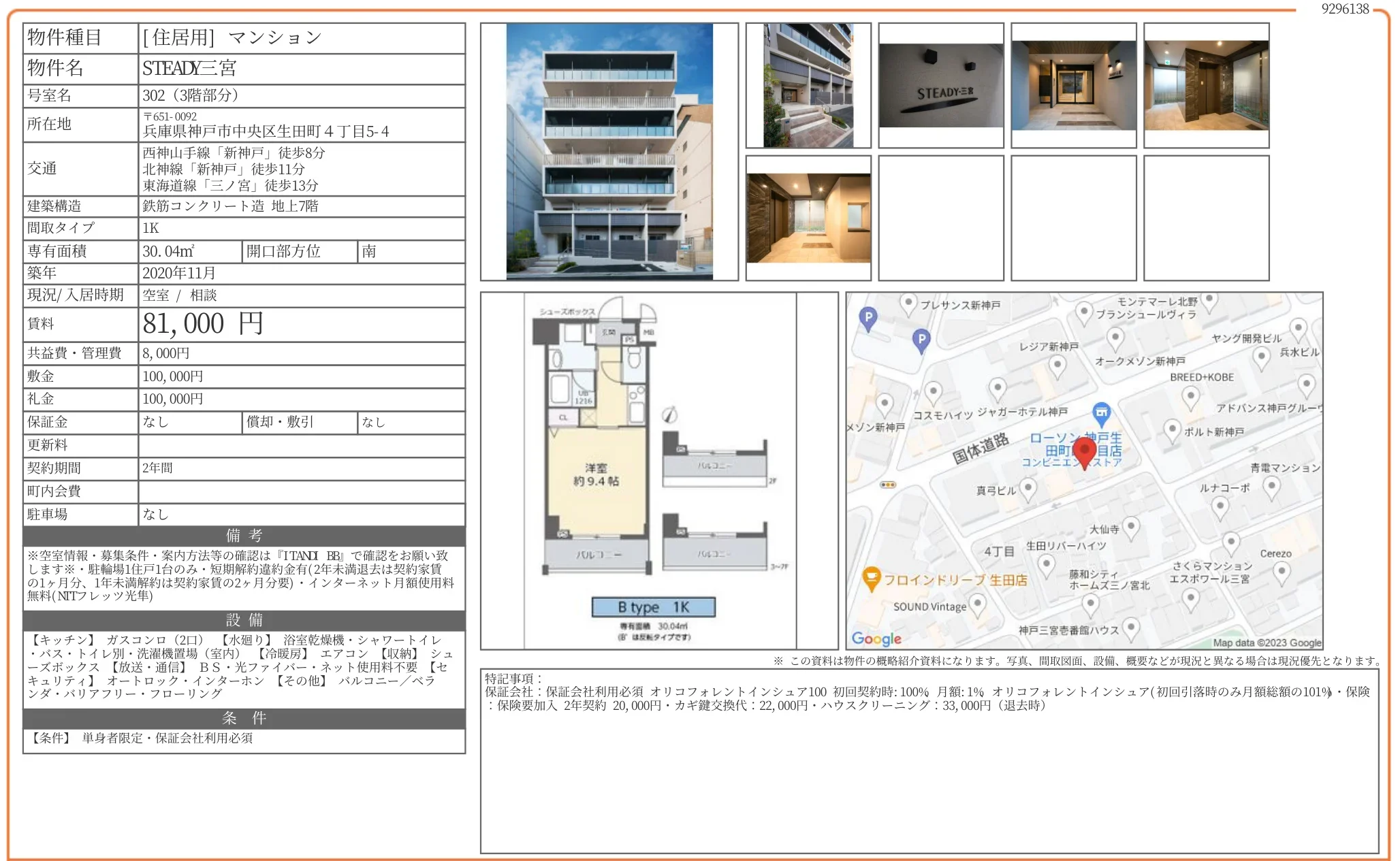Open the second-row lobby interior photo
The width and height of the screenshot is (1400, 861).
tap(808, 218)
